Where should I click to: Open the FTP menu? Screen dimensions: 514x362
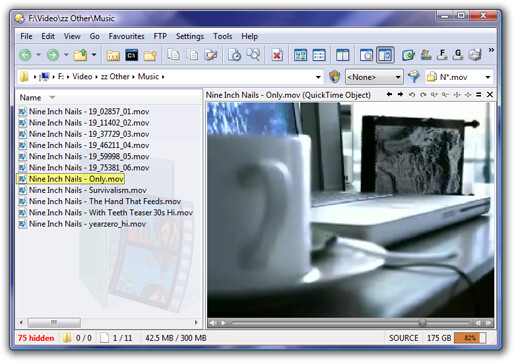(x=160, y=36)
